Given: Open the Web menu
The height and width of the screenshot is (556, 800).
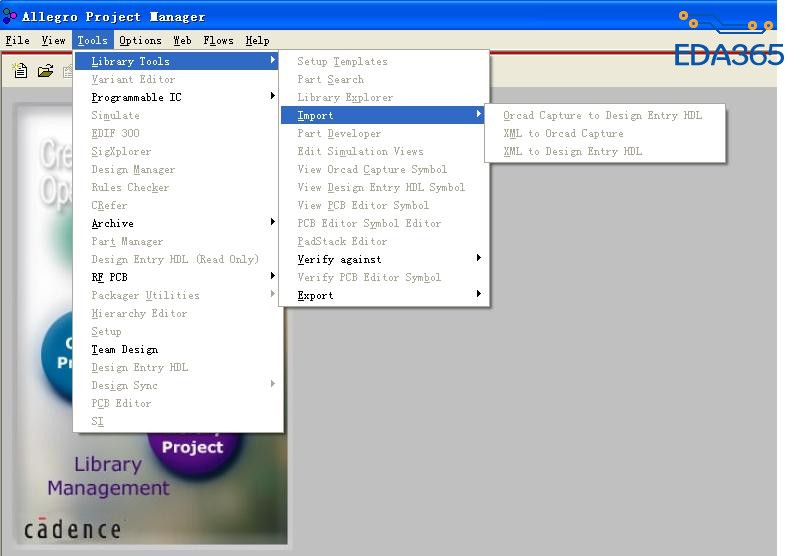Looking at the screenshot, I should 182,40.
